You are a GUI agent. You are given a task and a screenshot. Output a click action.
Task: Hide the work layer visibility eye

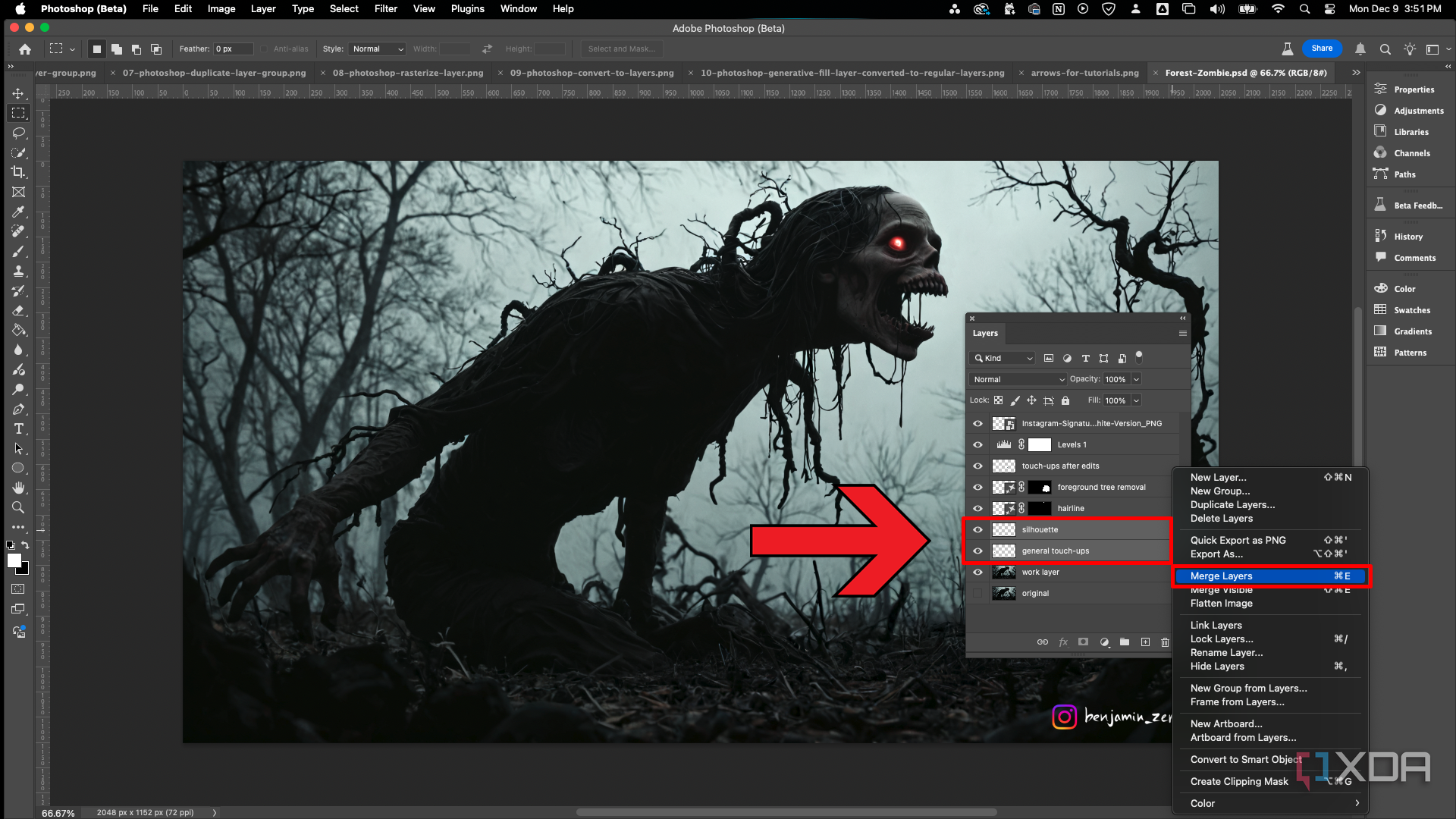point(977,573)
